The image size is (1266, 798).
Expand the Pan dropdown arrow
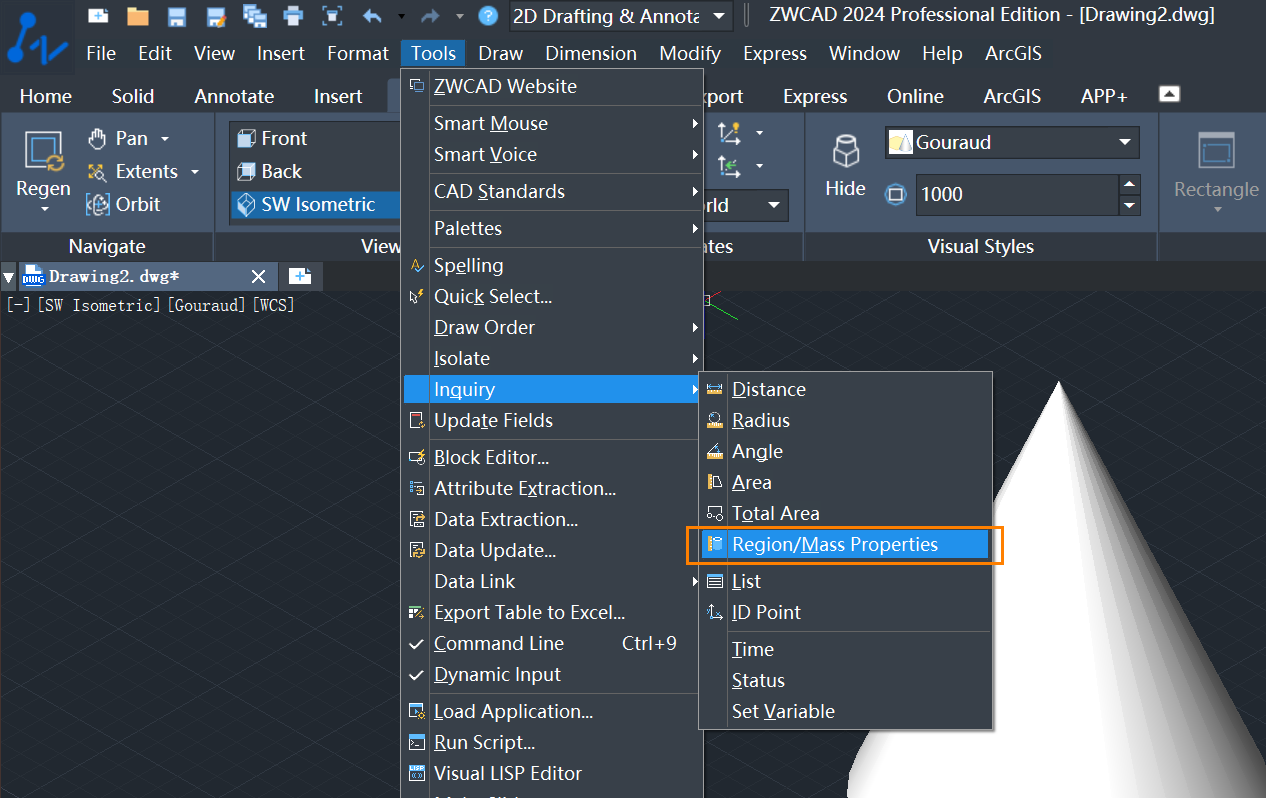click(x=165, y=139)
